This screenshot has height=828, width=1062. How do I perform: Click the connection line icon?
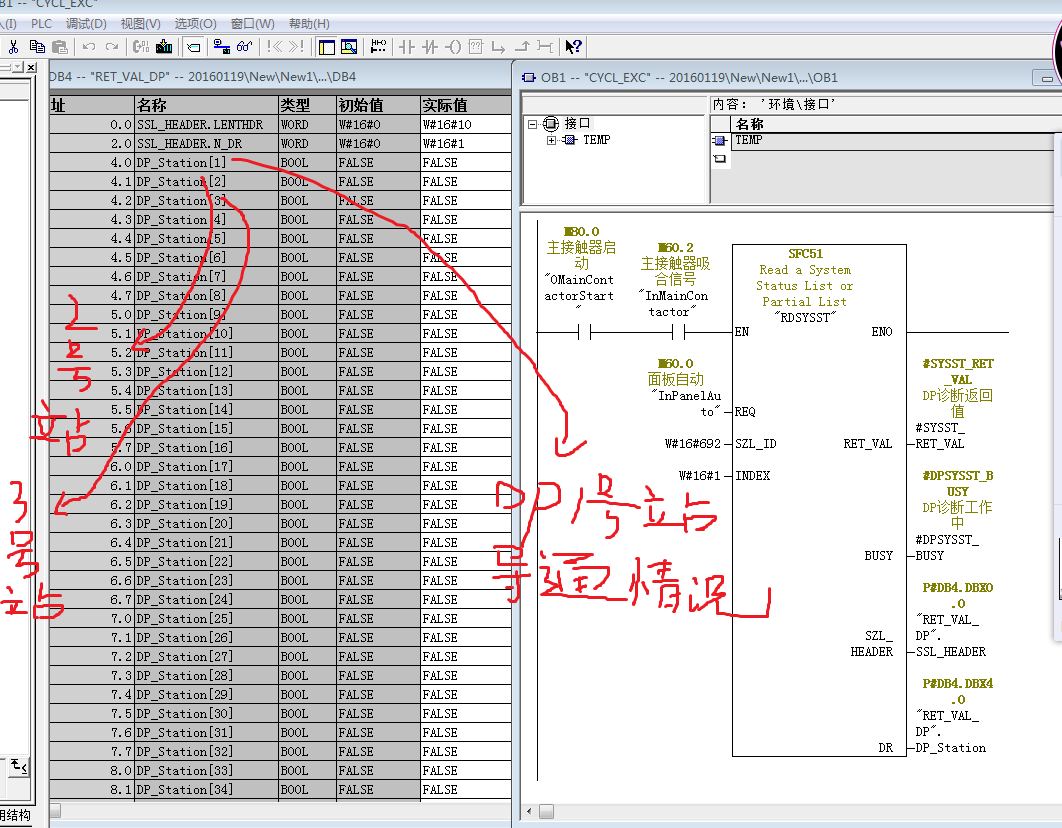(x=545, y=47)
